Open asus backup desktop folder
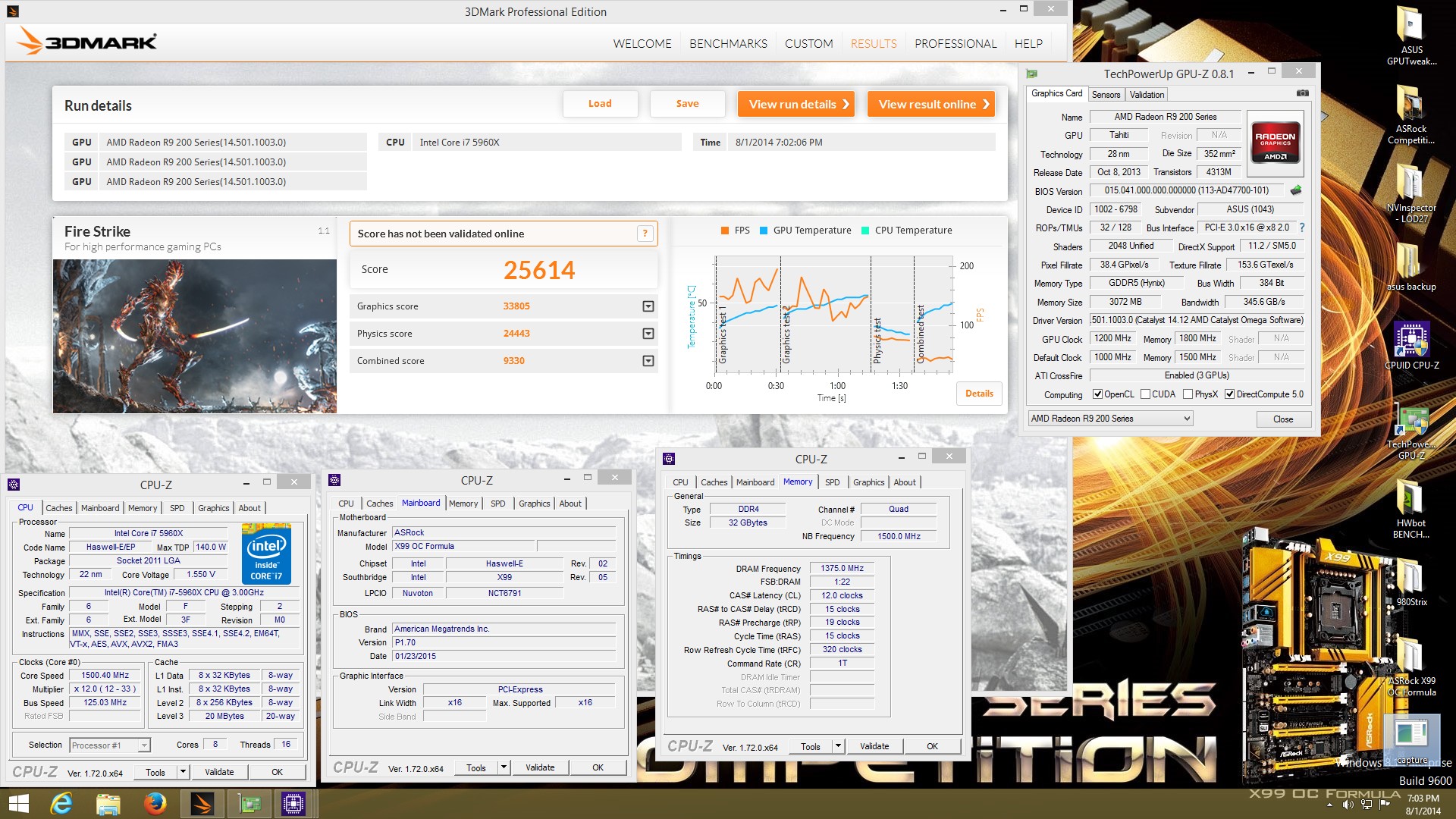The height and width of the screenshot is (819, 1456). [1411, 267]
